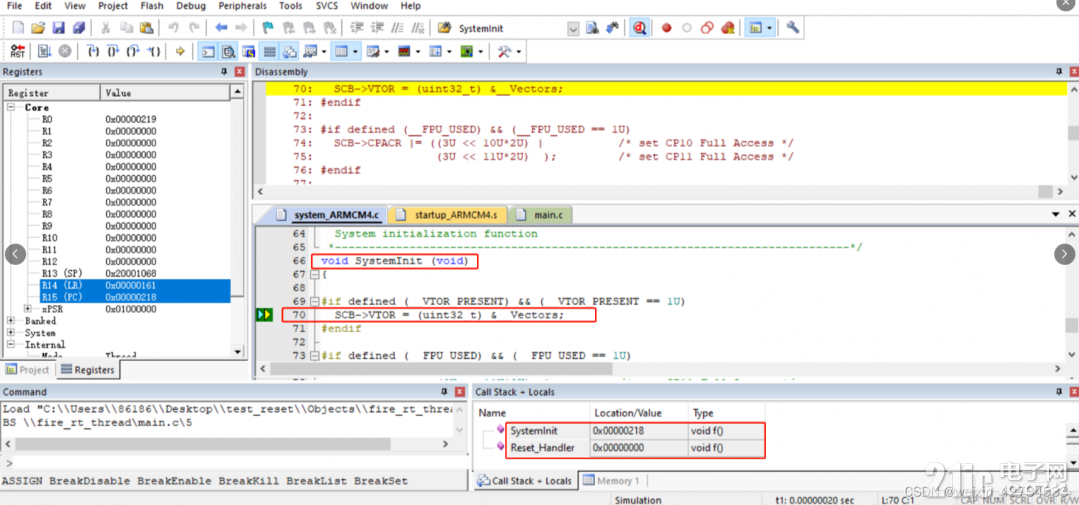Screen dimensions: 1079x505
Task: Click the Value column header in Registers
Action: coord(164,92)
